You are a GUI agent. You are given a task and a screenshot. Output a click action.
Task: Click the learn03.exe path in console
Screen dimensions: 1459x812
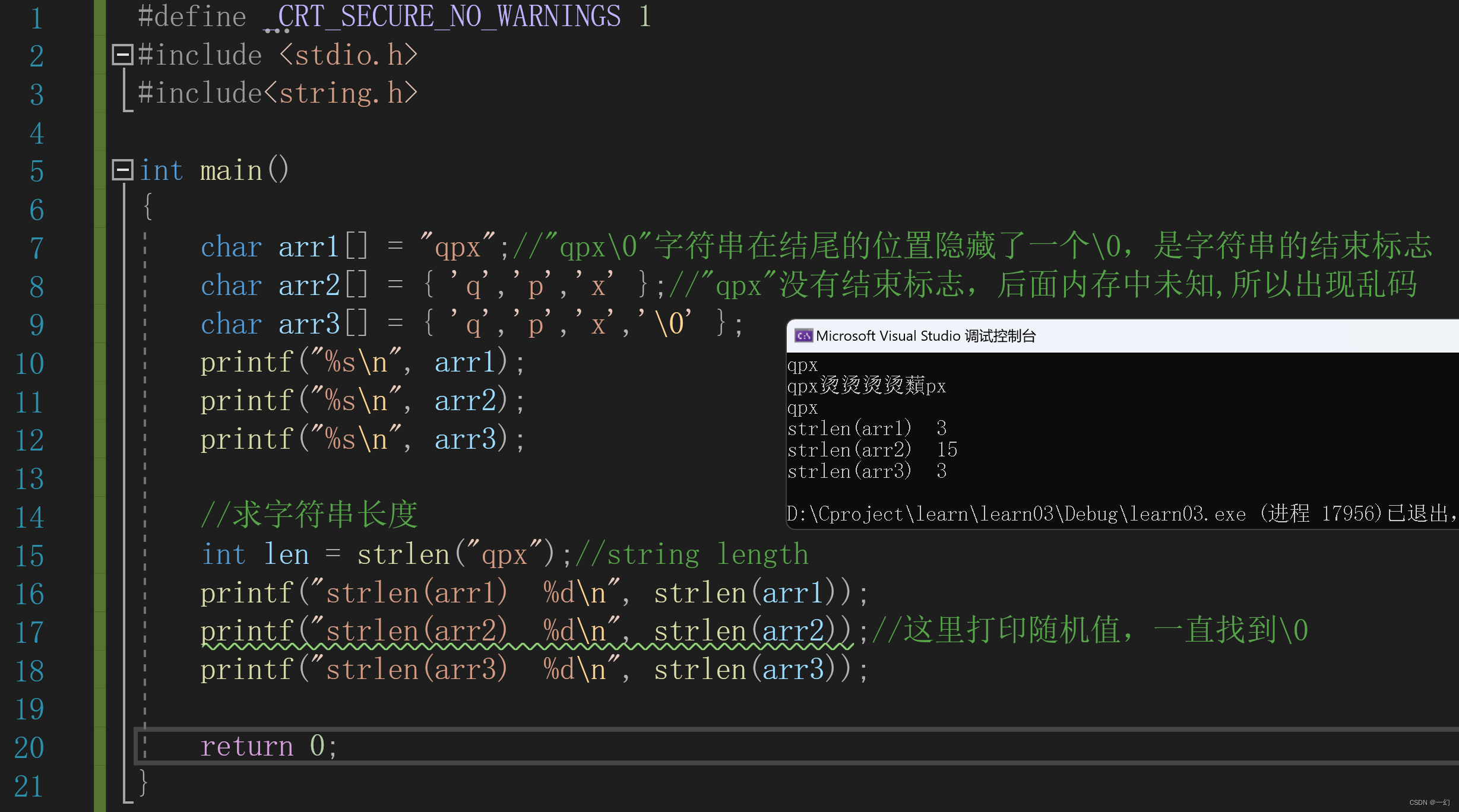1015,513
